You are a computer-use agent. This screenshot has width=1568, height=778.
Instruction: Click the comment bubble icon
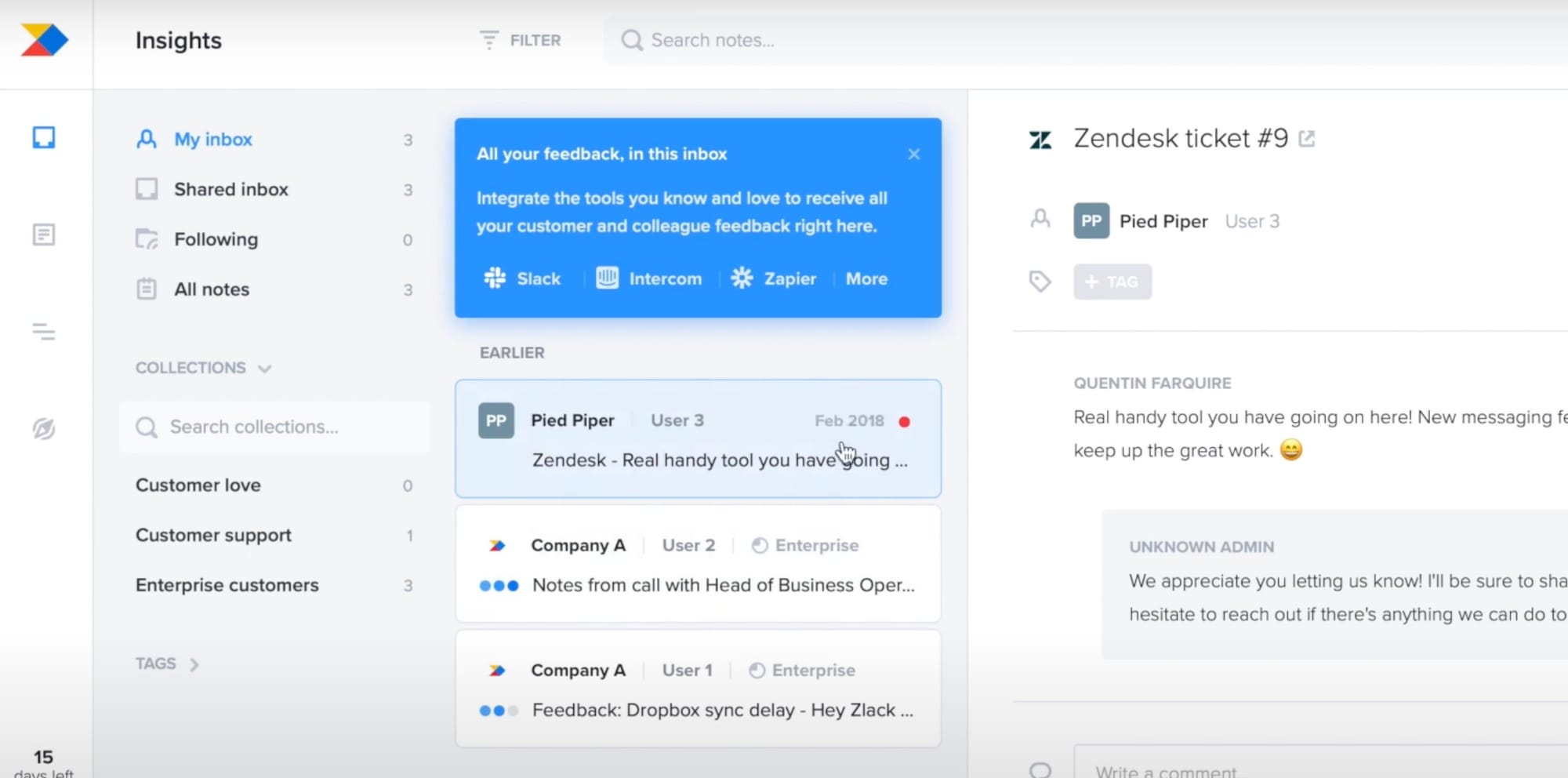pos(1040,769)
